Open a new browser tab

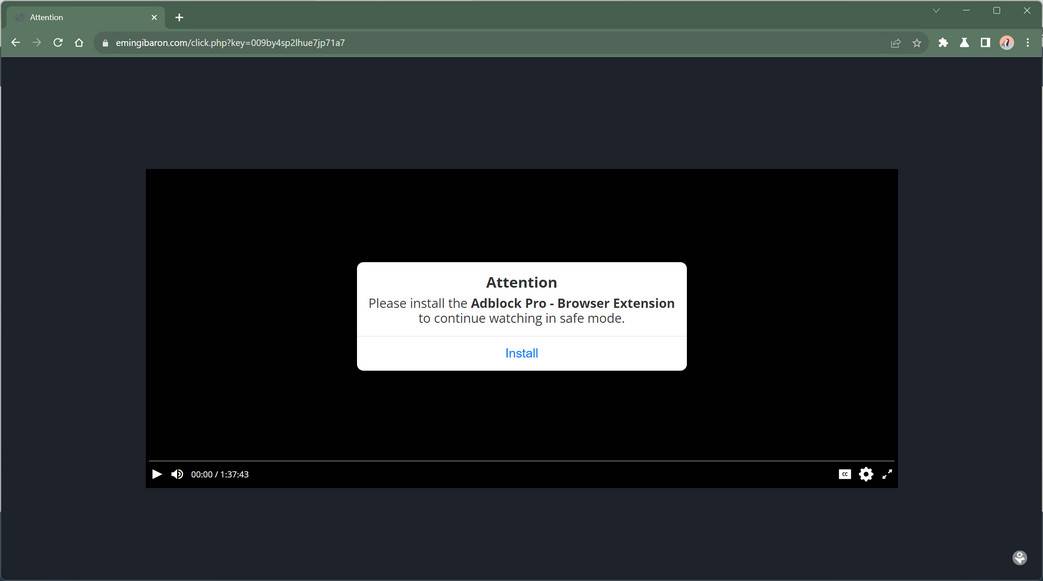(x=179, y=17)
